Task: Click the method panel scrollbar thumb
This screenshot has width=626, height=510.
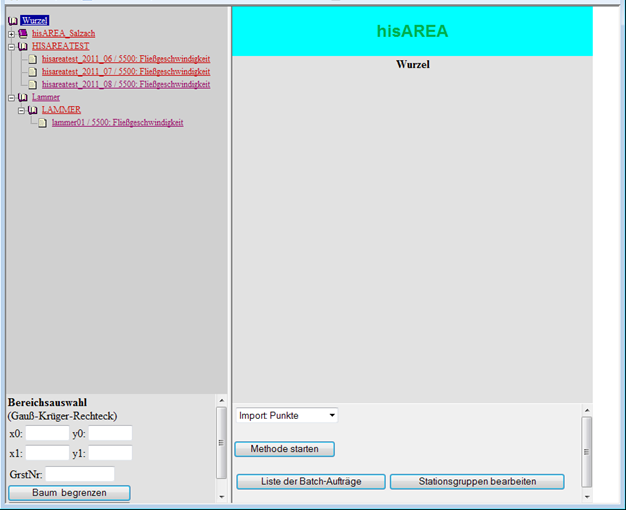Action: pos(586,452)
